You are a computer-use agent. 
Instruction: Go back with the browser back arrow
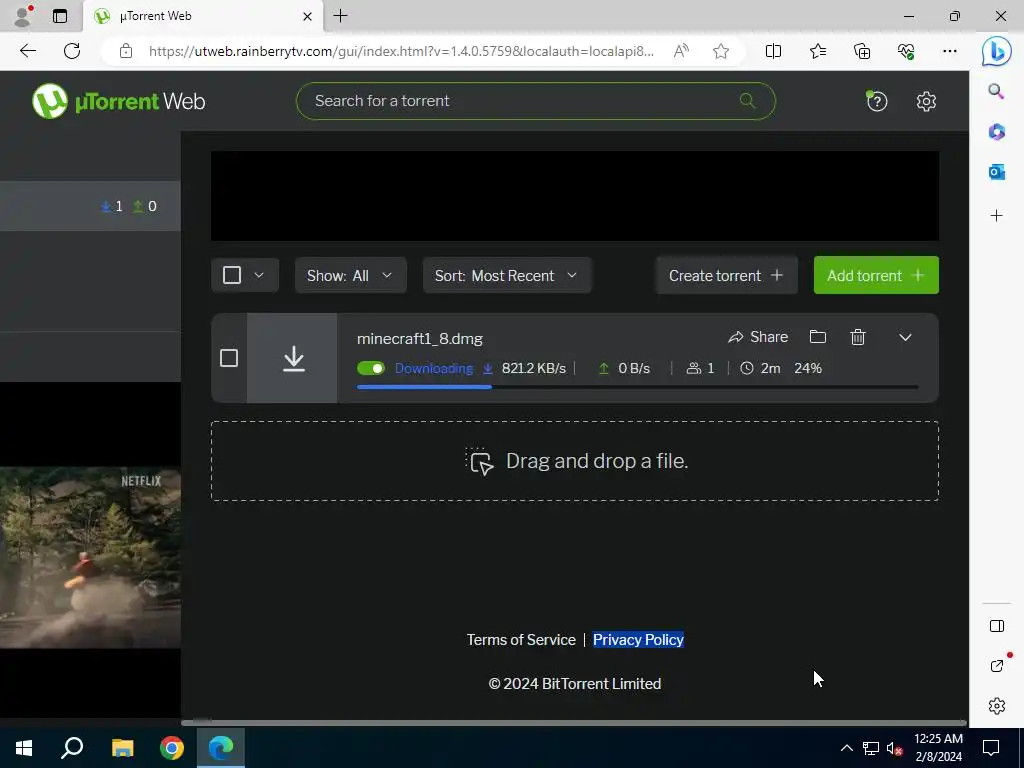coord(27,51)
